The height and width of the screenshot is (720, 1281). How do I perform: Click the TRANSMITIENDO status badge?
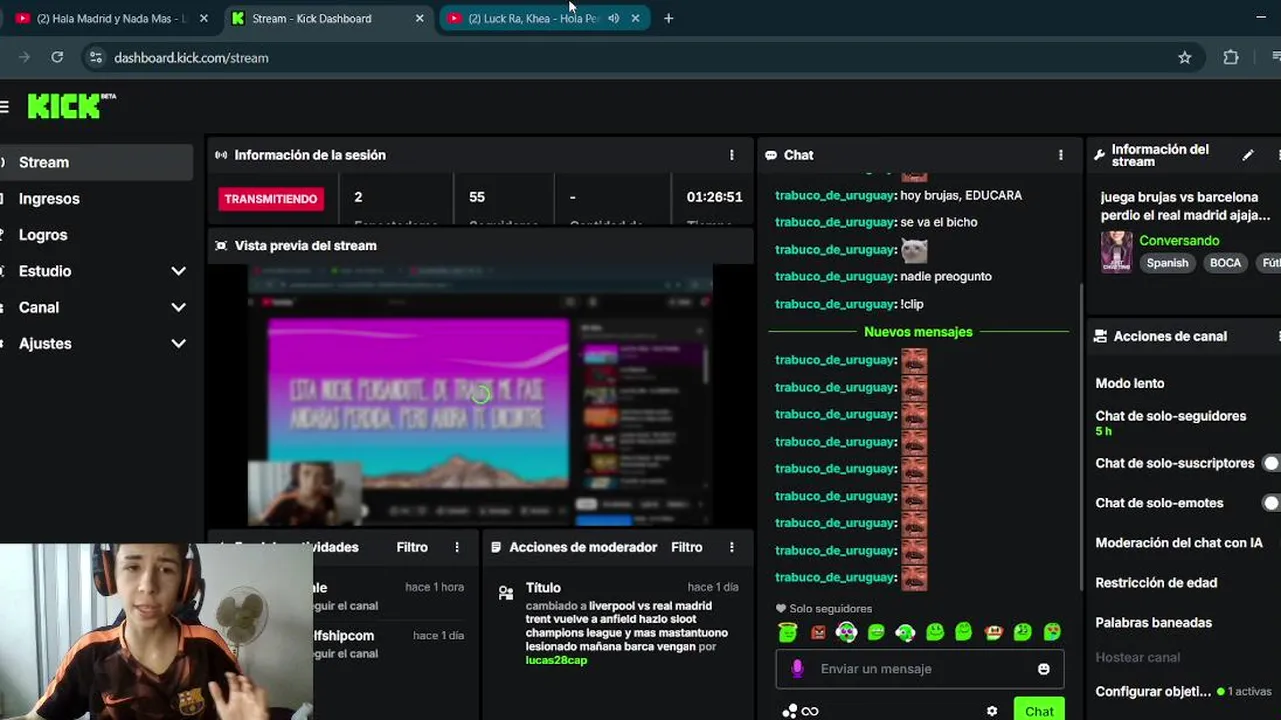click(270, 199)
